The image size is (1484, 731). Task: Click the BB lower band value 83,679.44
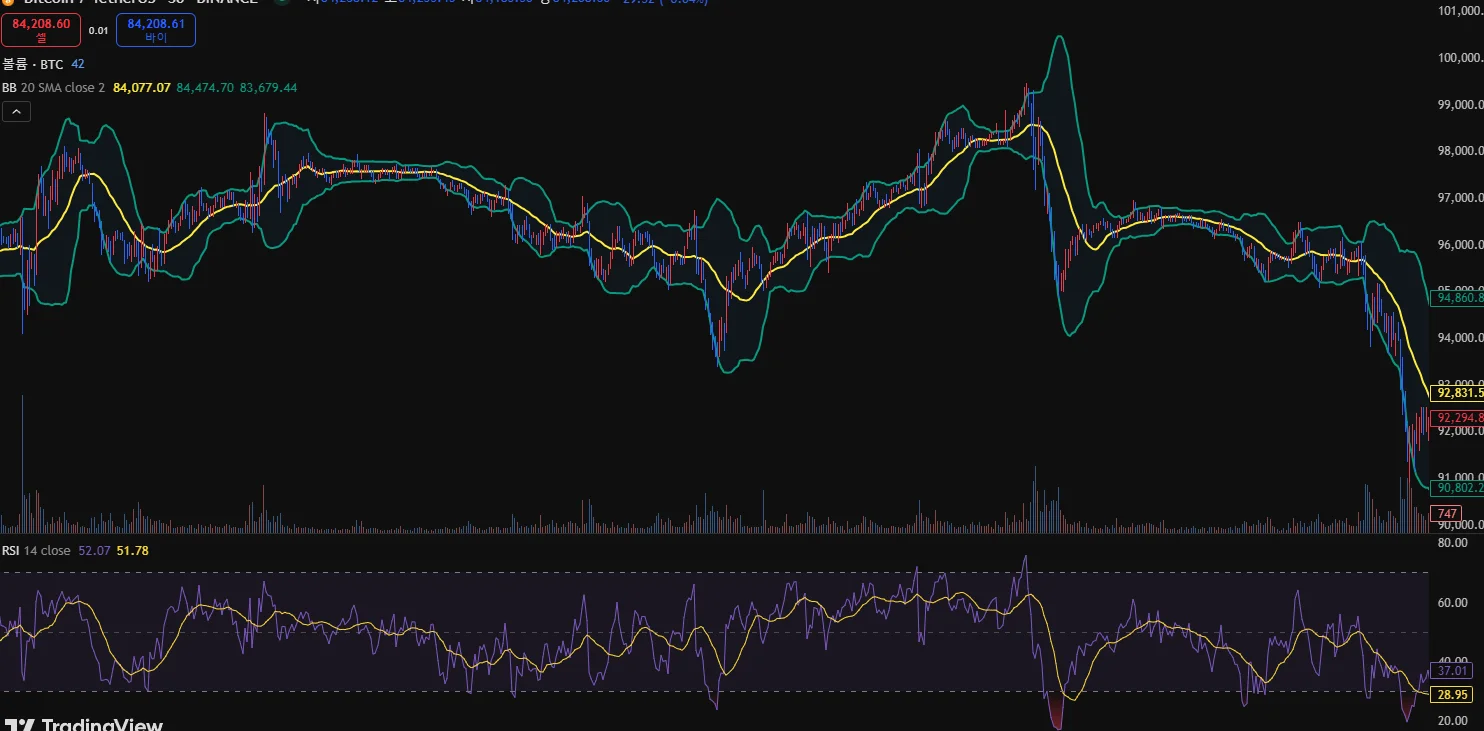(x=268, y=88)
